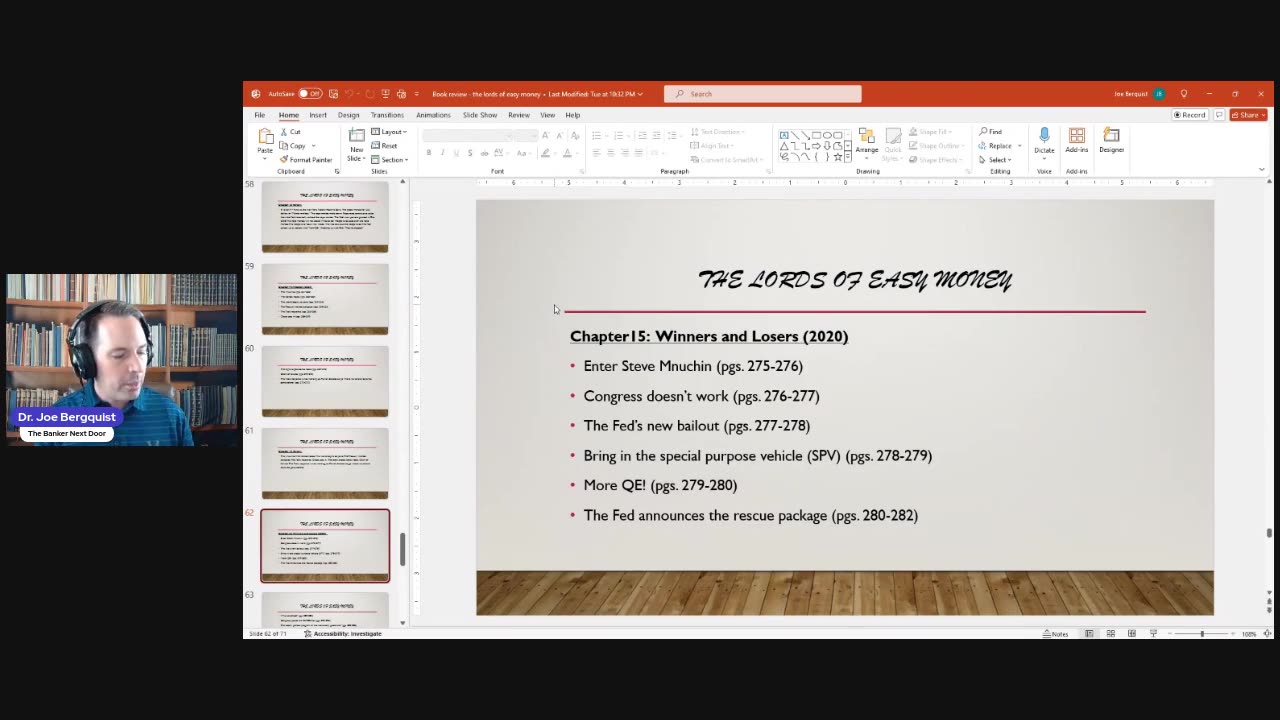Screen dimensions: 1280x720
Task: Select slide 59 thumbnail
Action: pos(325,299)
